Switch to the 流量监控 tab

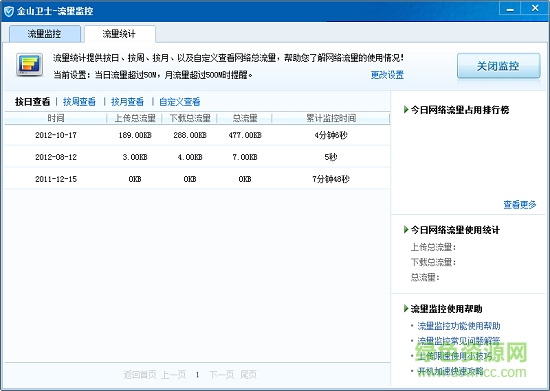tap(45, 34)
